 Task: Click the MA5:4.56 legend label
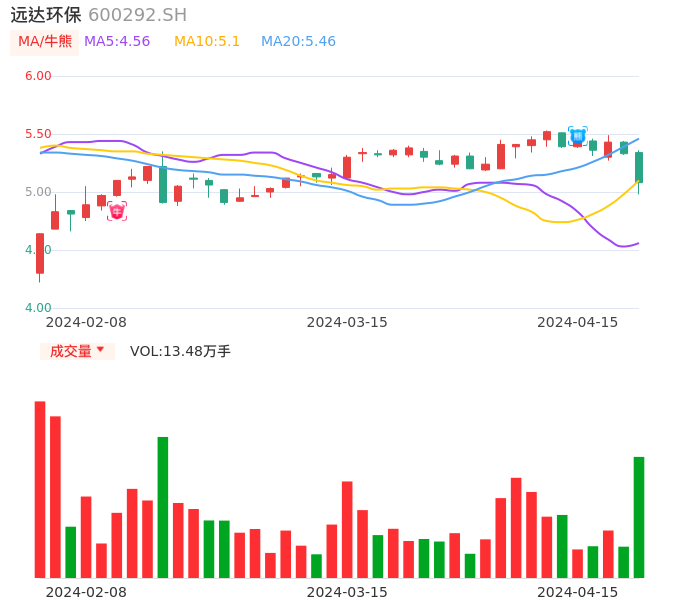(117, 42)
